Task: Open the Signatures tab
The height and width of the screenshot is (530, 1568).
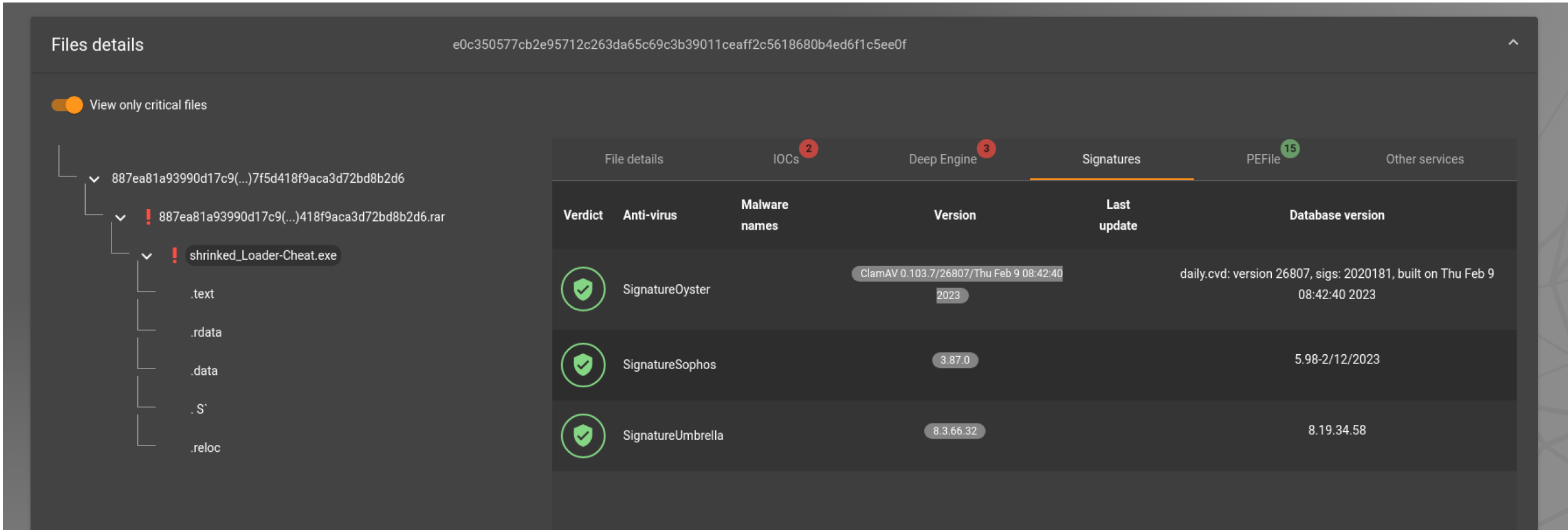Action: (x=1112, y=159)
